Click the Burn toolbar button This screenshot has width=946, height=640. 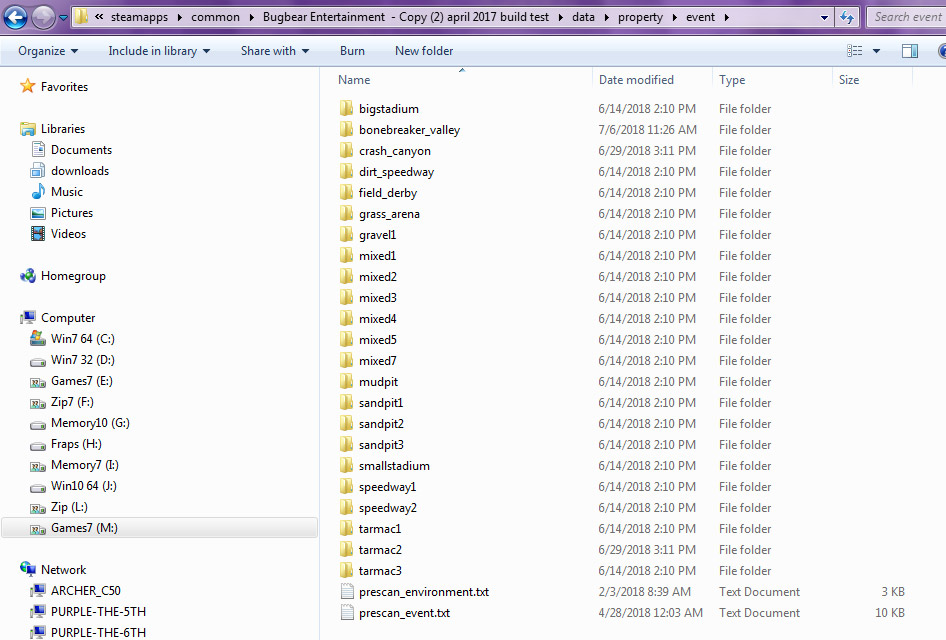[x=352, y=51]
